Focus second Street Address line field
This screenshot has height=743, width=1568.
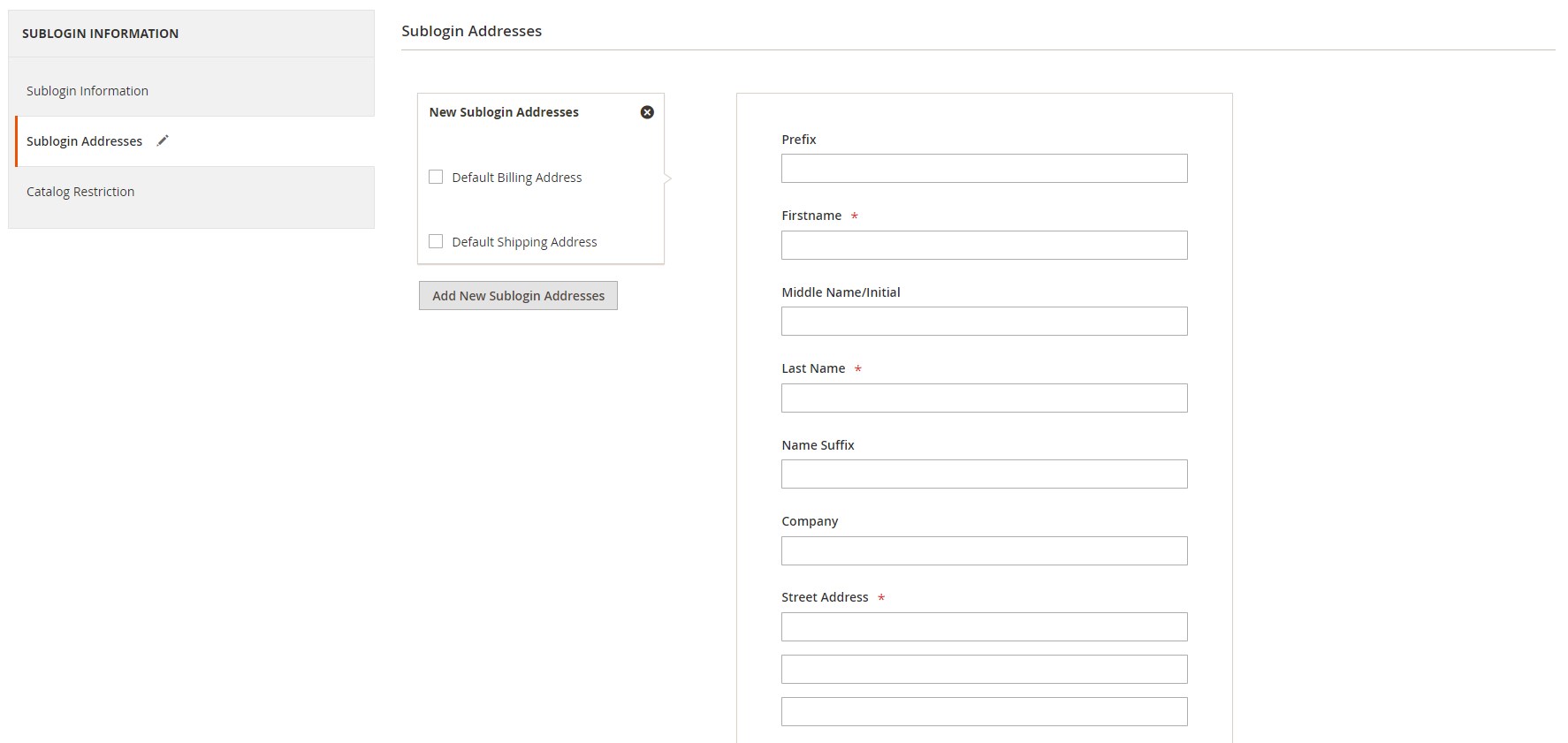(984, 670)
